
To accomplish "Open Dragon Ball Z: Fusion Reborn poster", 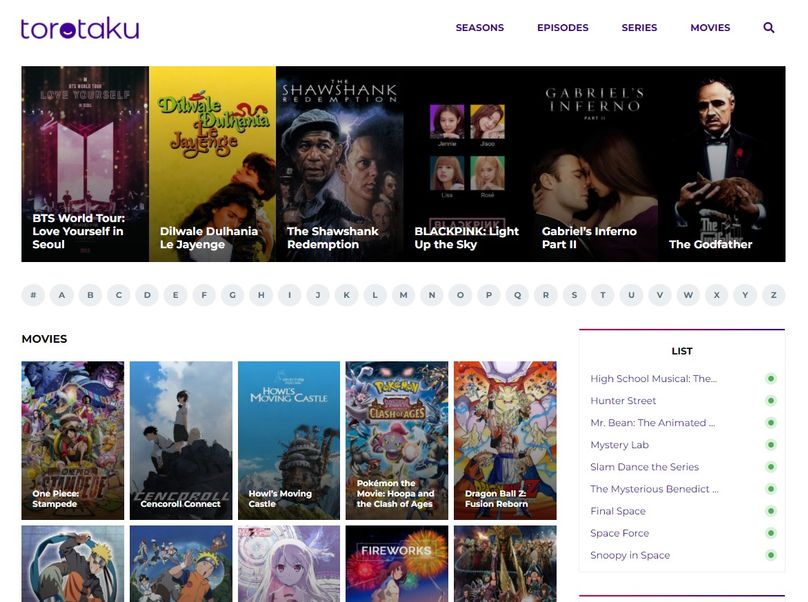I will pos(505,440).
